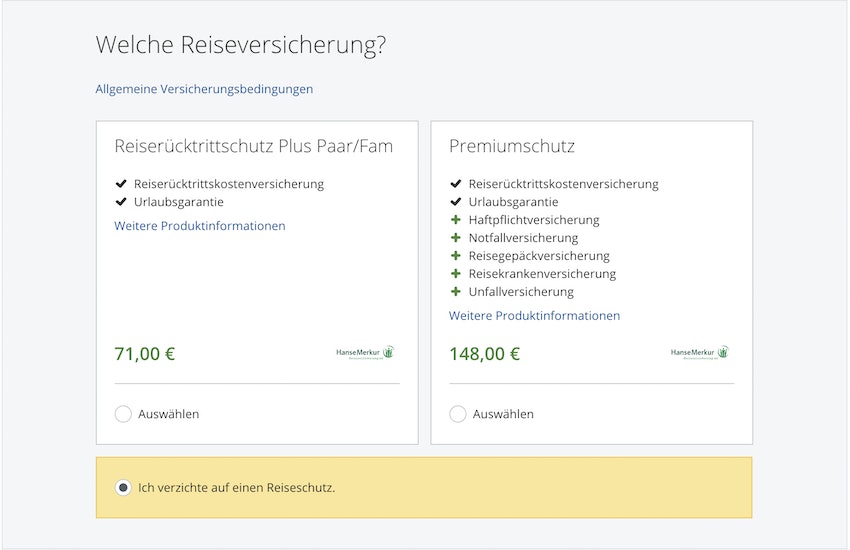Click green plus icon beside Reisegepäckversicherung
The width and height of the screenshot is (850, 550).
point(456,256)
